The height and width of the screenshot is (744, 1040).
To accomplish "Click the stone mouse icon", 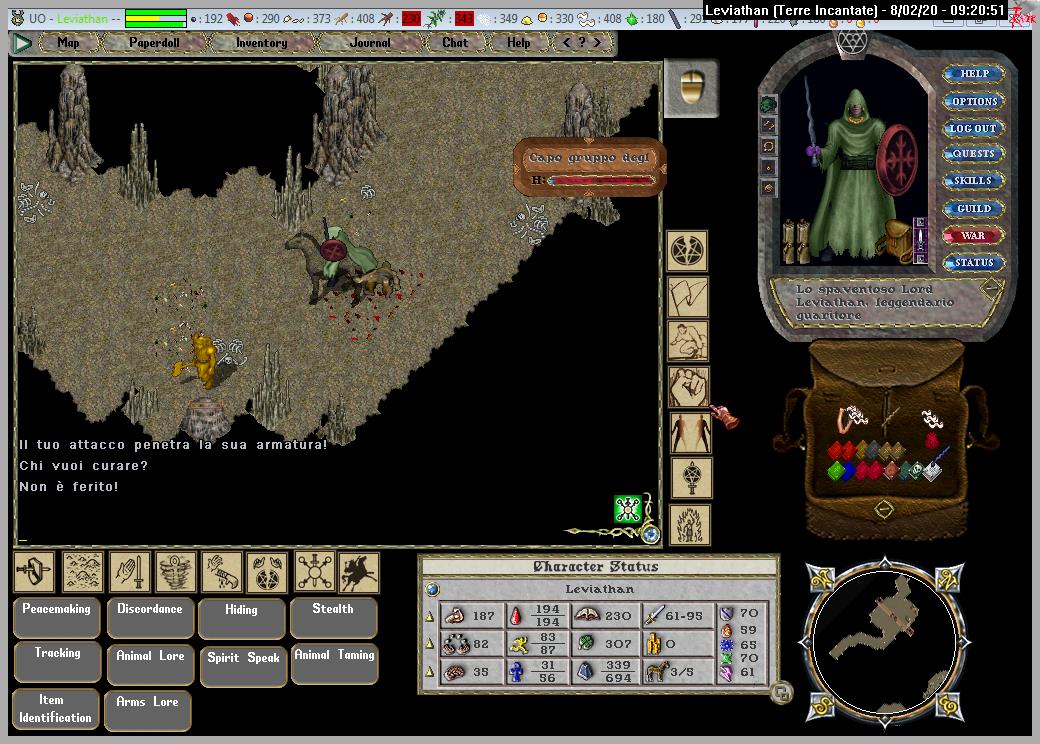I will 691,88.
